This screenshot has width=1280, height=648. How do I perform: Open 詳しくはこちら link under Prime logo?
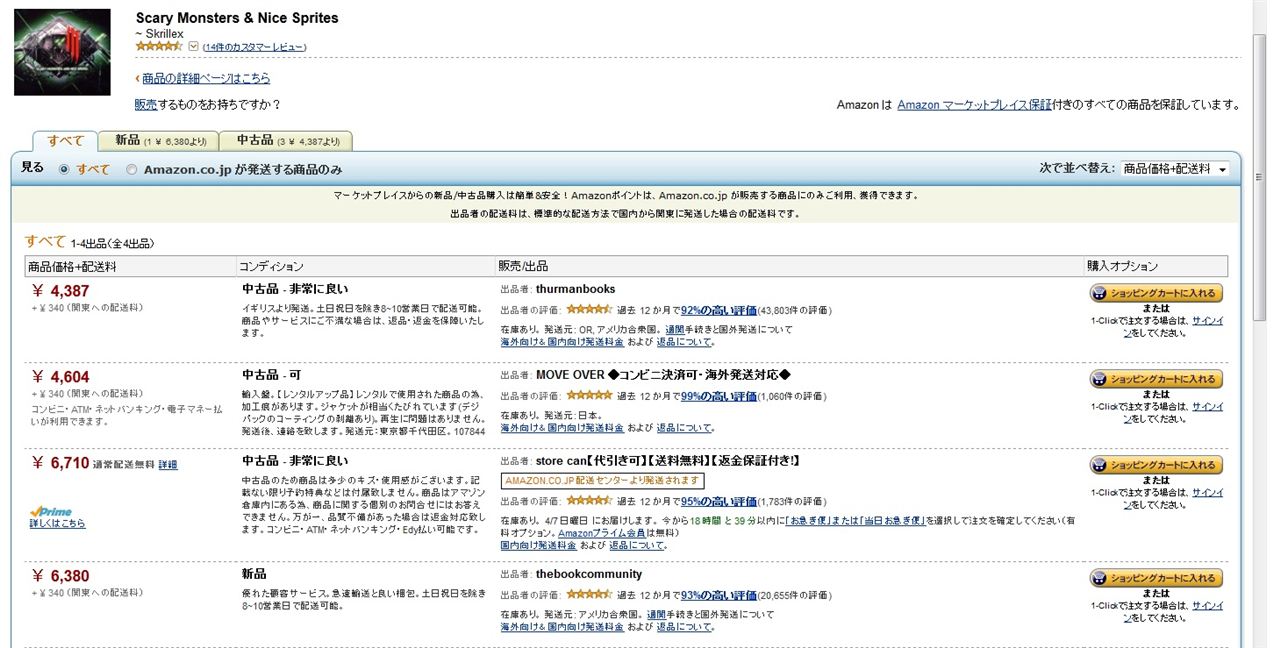[57, 523]
